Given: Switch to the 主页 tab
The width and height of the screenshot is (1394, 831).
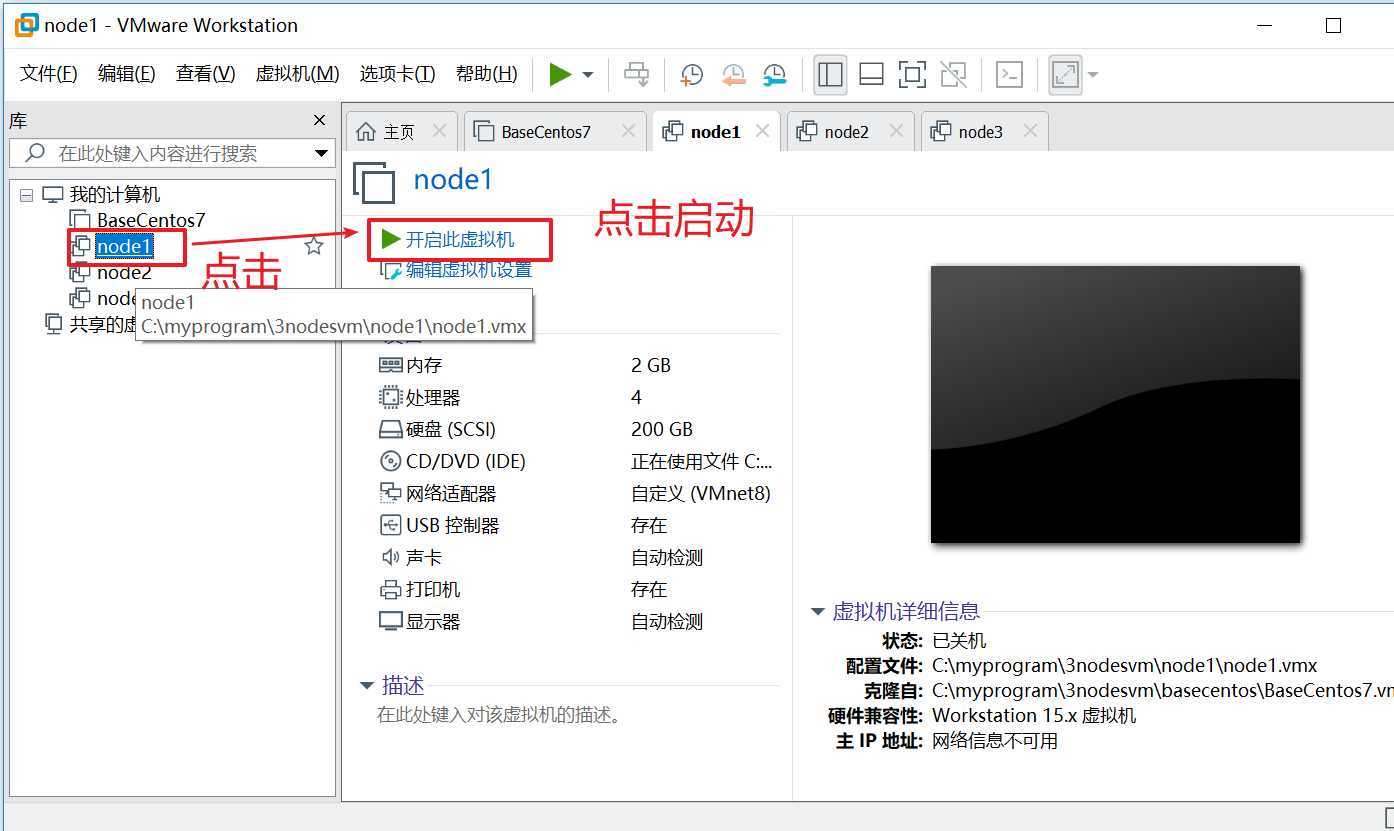Looking at the screenshot, I should coord(399,131).
